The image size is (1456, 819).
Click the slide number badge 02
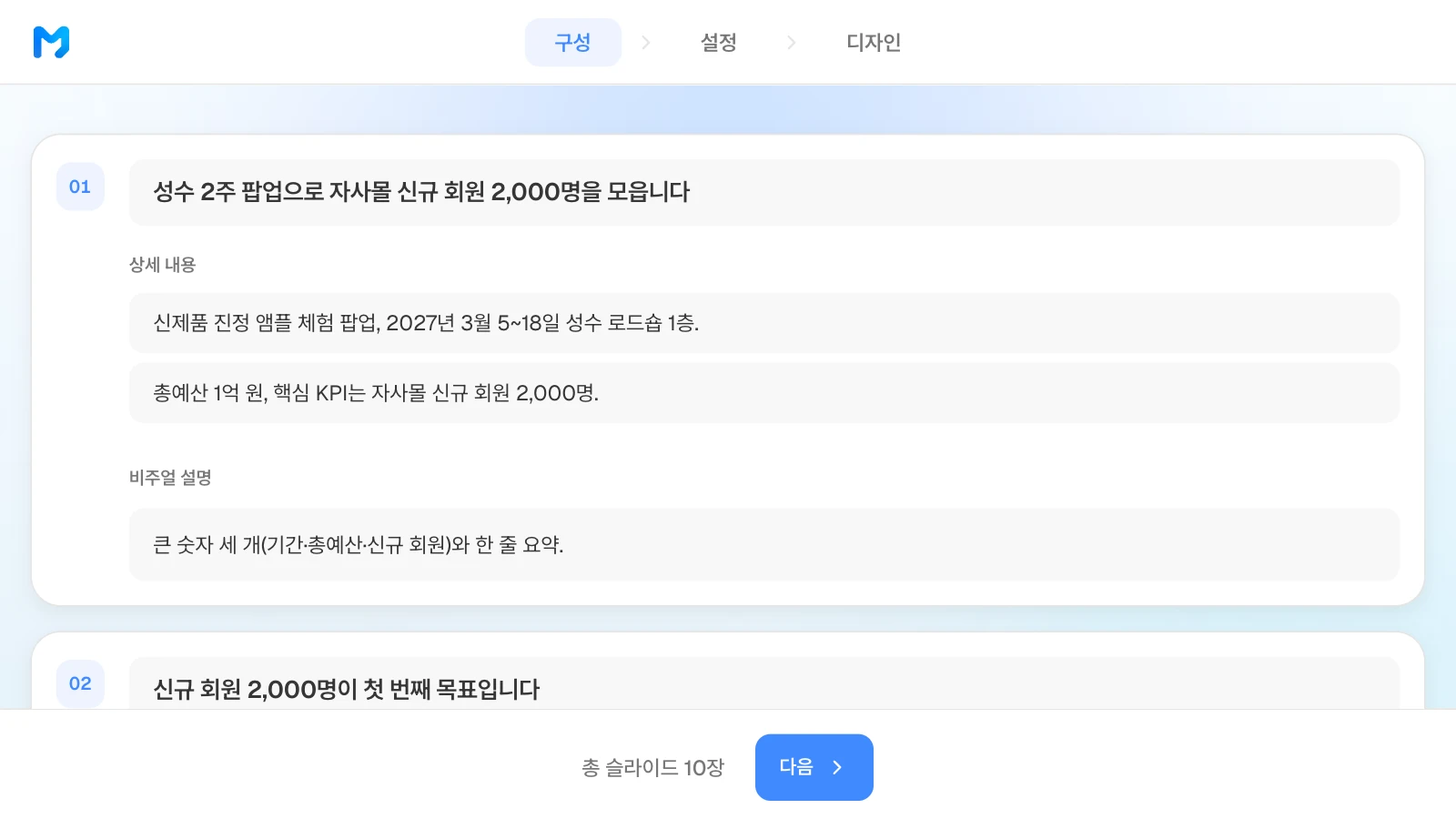coord(80,683)
